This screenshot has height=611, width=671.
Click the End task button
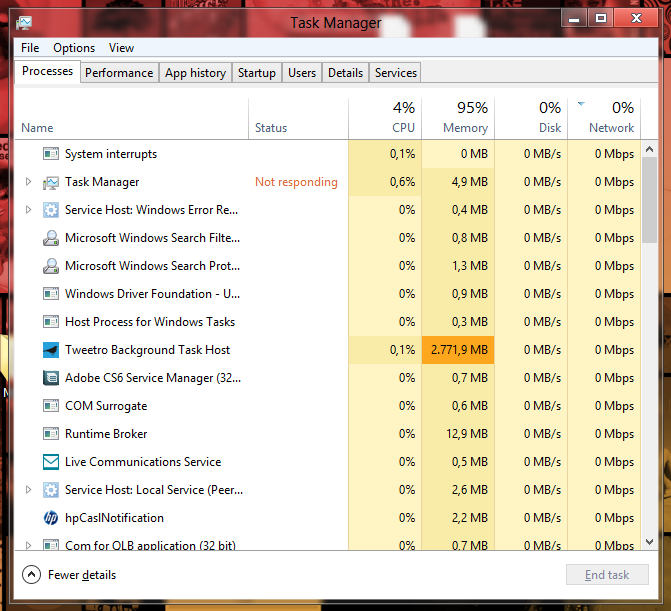point(607,575)
